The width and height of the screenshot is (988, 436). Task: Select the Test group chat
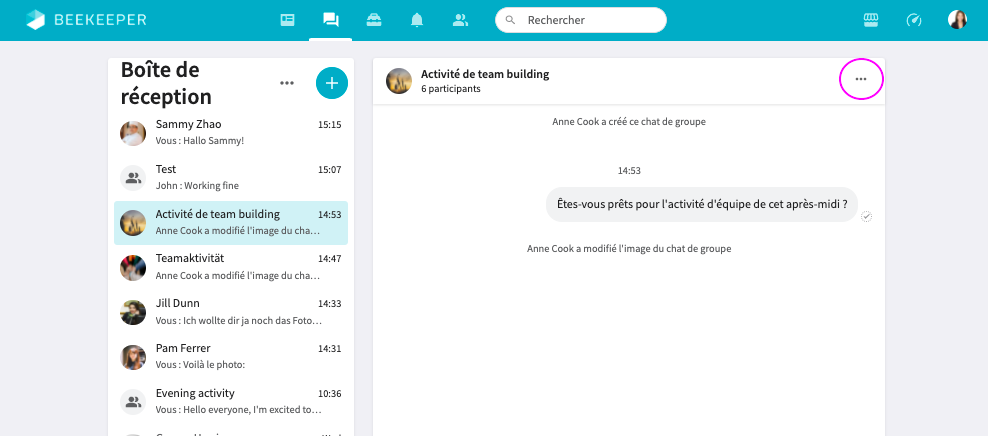click(231, 177)
